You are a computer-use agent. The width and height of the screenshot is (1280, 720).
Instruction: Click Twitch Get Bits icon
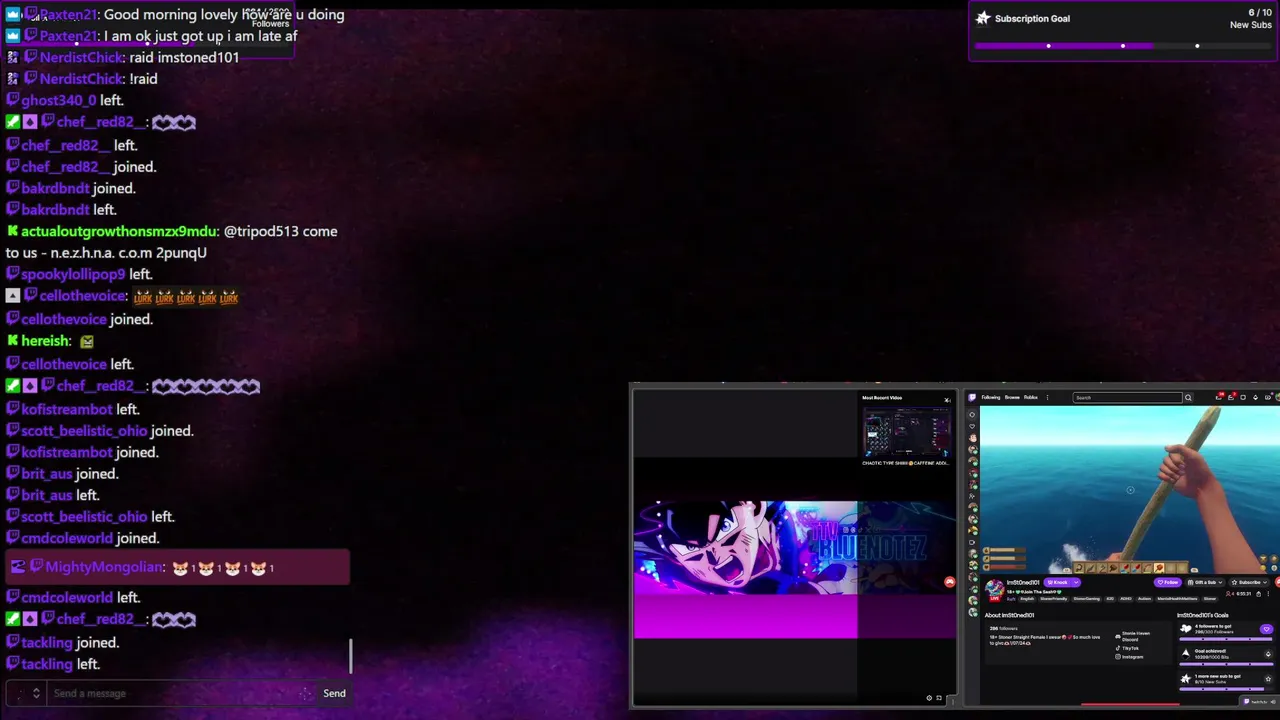(x=1255, y=397)
